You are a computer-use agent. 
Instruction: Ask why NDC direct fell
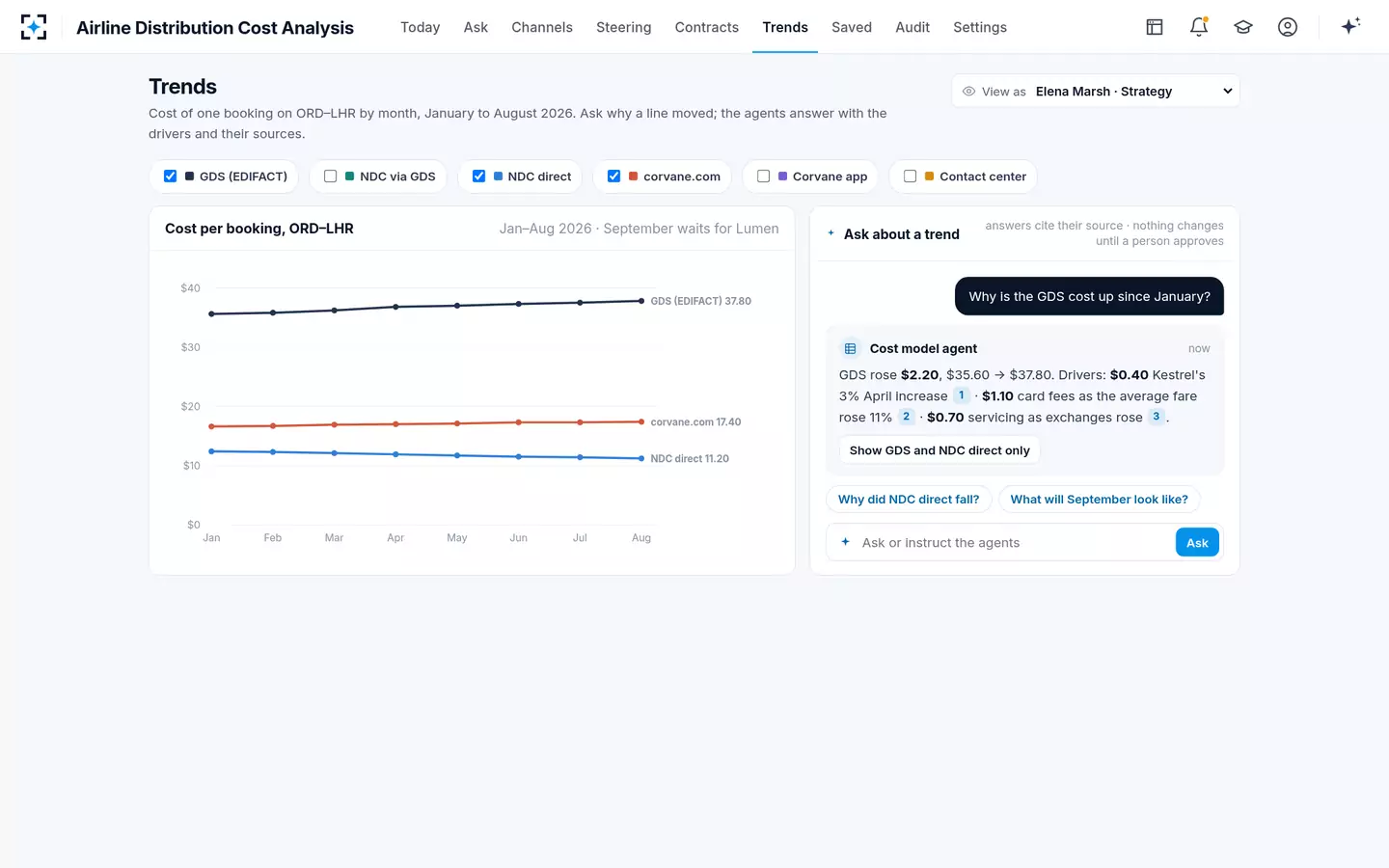[x=909, y=500]
